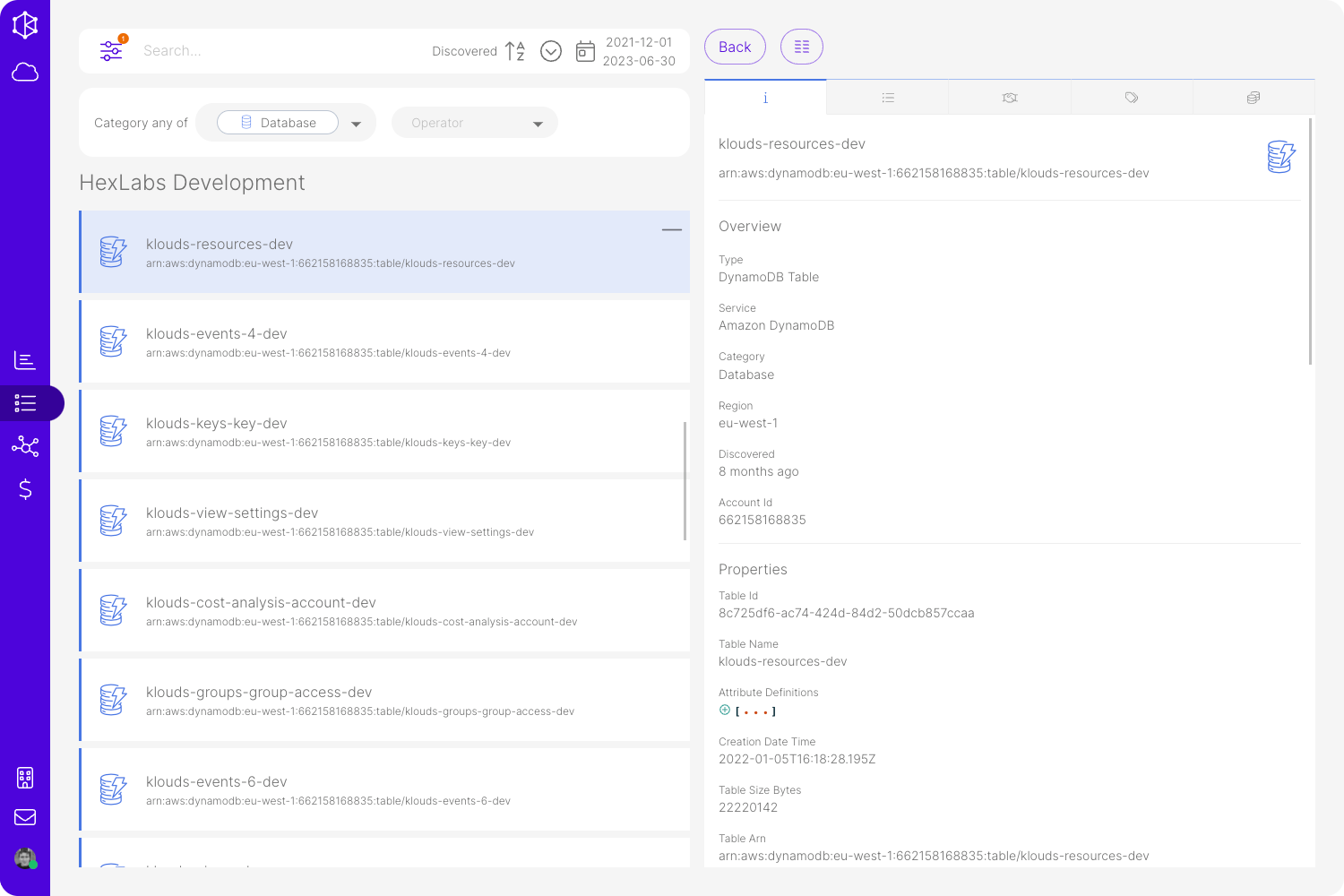Open the Operator dropdown

pos(475,123)
